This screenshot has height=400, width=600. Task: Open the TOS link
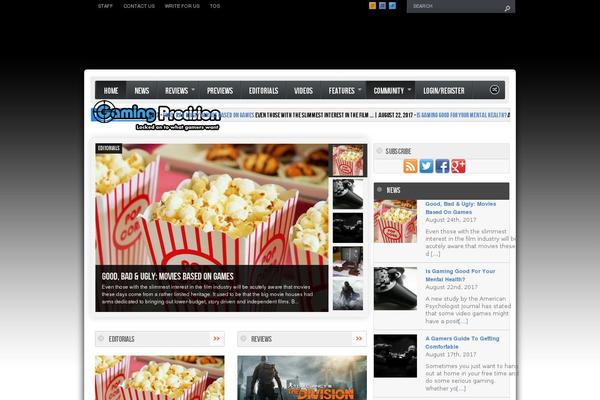(x=215, y=6)
